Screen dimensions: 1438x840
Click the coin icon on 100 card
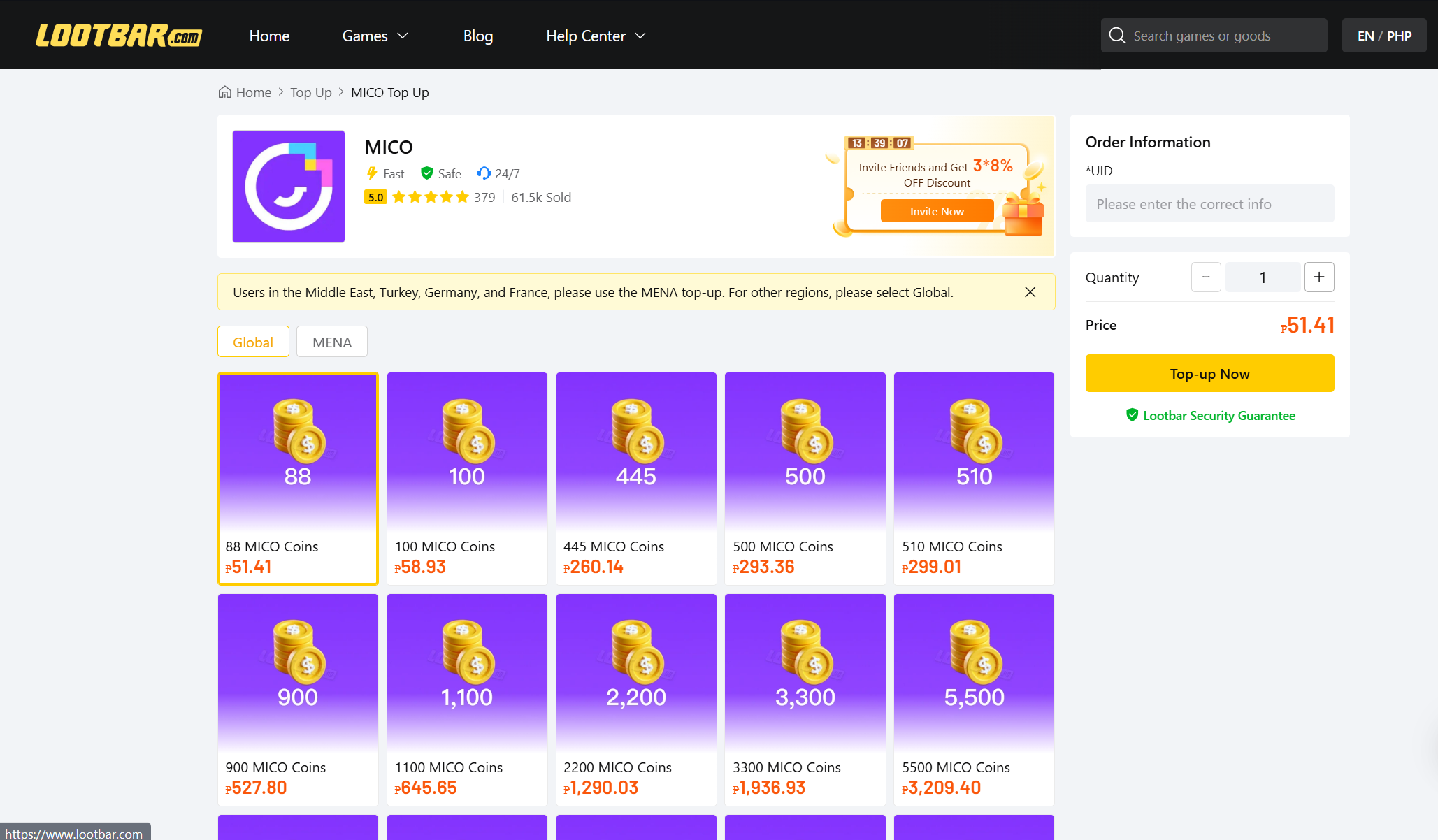(x=468, y=431)
